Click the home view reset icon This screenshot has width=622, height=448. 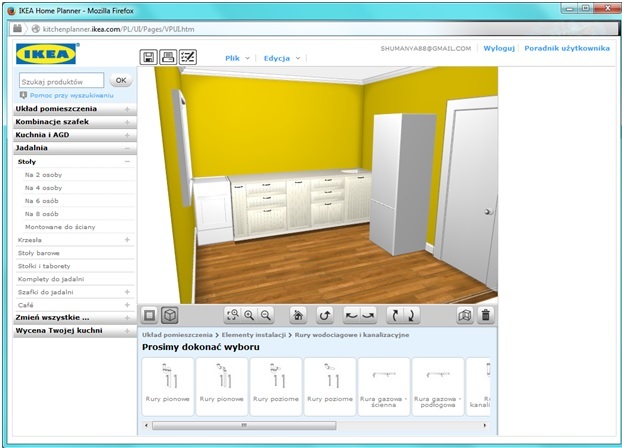click(297, 315)
